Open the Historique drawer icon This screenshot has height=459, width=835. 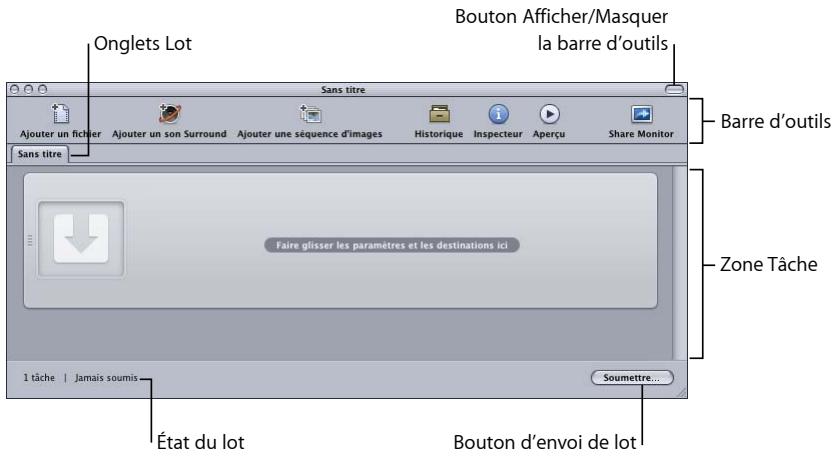(x=438, y=115)
